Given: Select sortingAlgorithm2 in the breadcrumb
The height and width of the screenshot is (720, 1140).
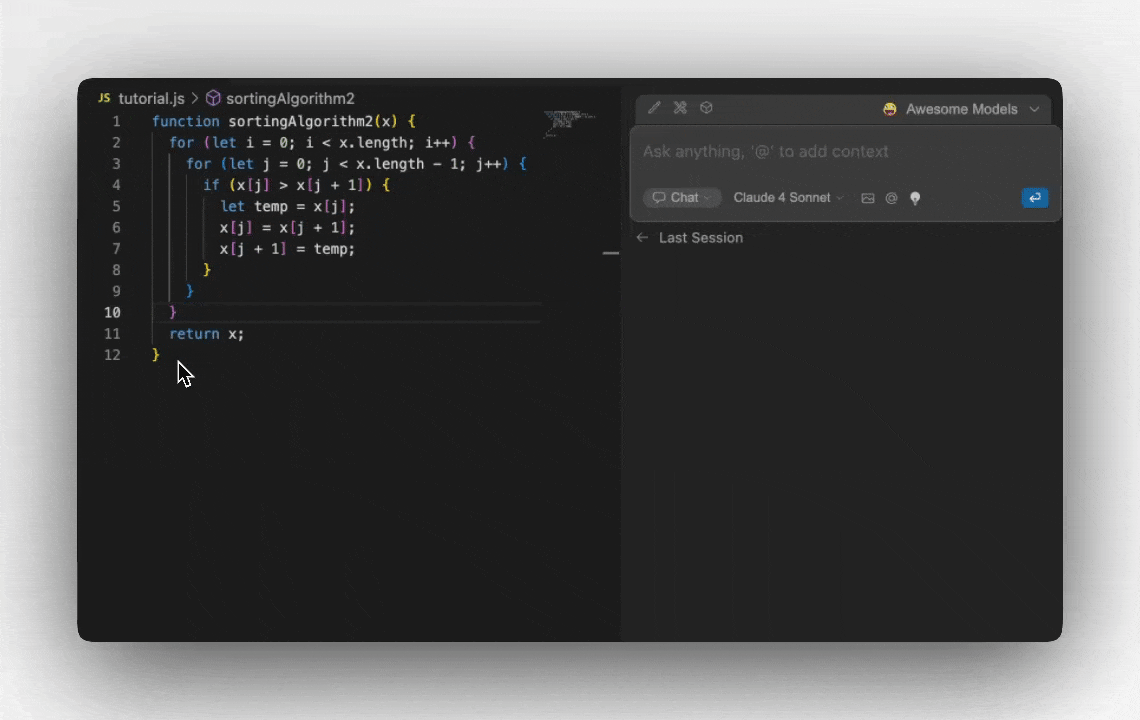Looking at the screenshot, I should pyautogui.click(x=291, y=98).
